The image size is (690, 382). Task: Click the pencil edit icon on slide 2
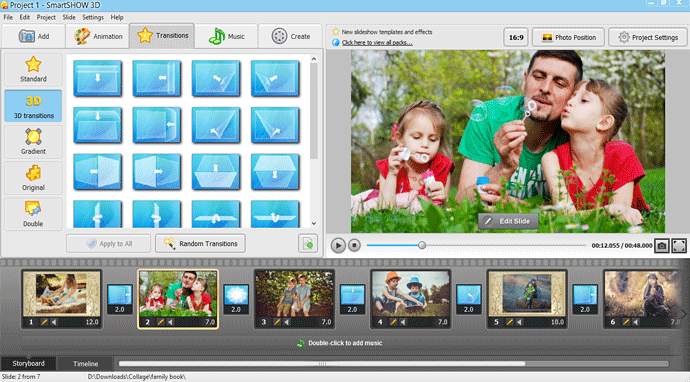(160, 322)
